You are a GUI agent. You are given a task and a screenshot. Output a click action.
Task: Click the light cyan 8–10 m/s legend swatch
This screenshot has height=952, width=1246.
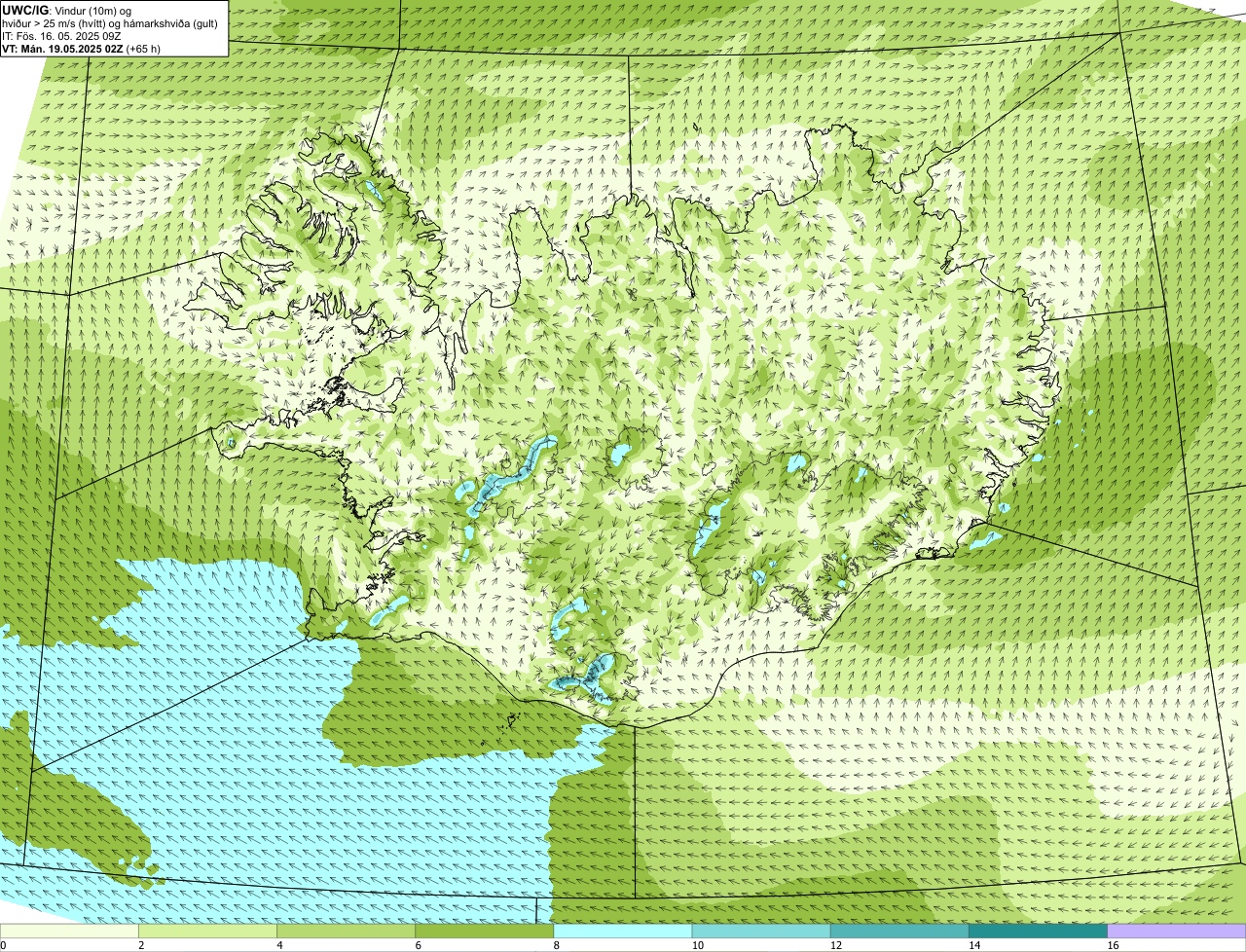point(623,931)
